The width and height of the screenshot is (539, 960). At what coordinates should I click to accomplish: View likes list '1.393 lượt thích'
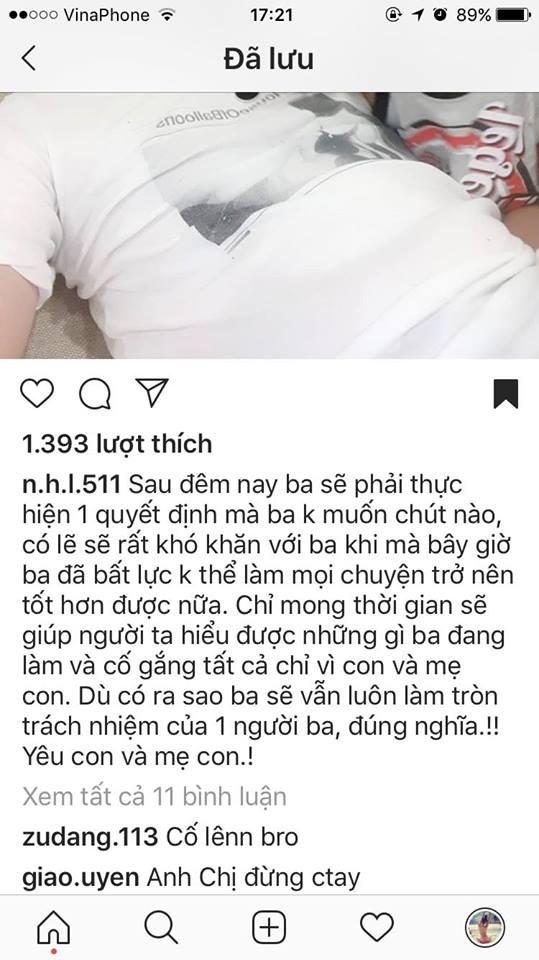pyautogui.click(x=117, y=444)
